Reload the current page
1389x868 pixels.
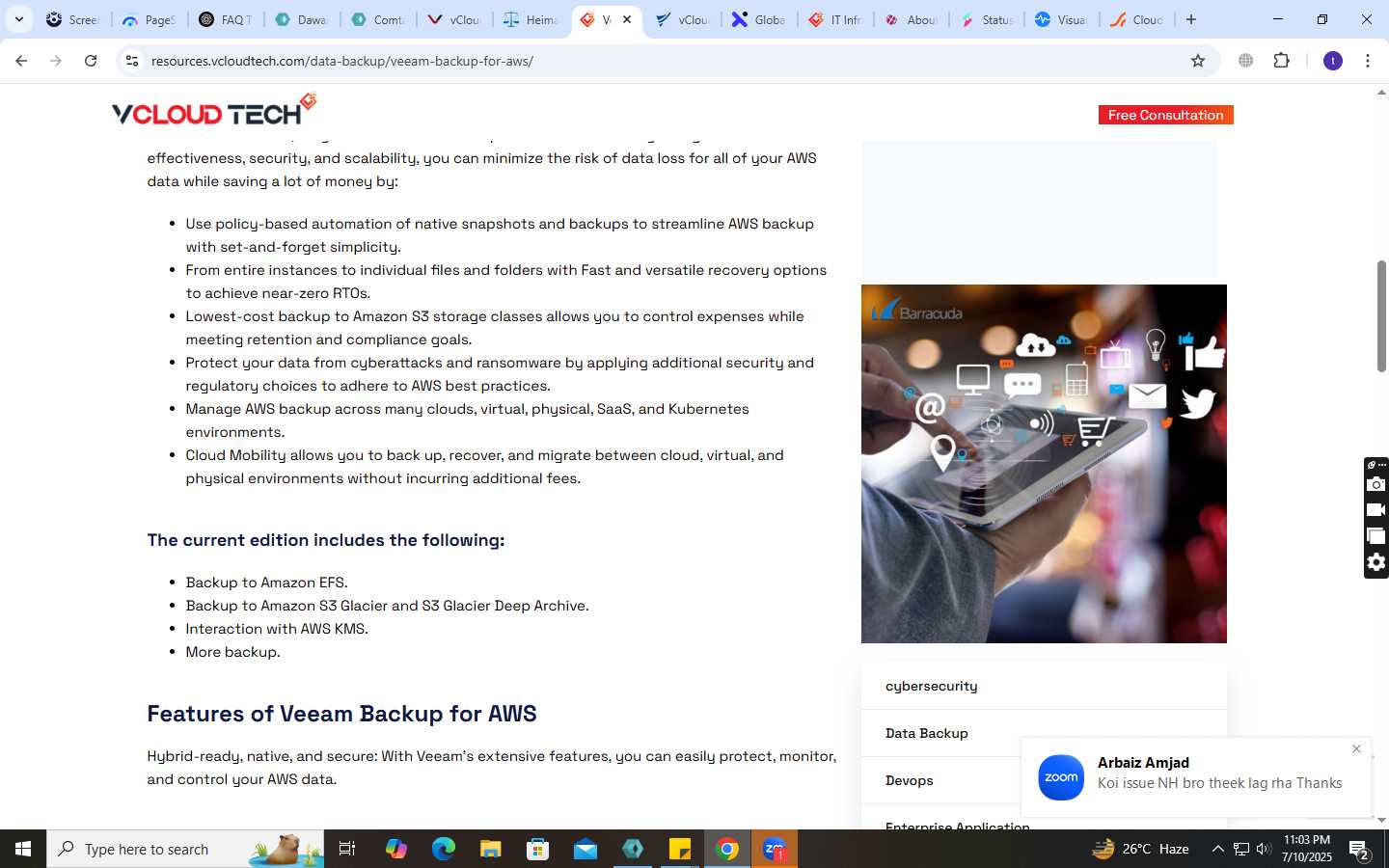pos(91,61)
